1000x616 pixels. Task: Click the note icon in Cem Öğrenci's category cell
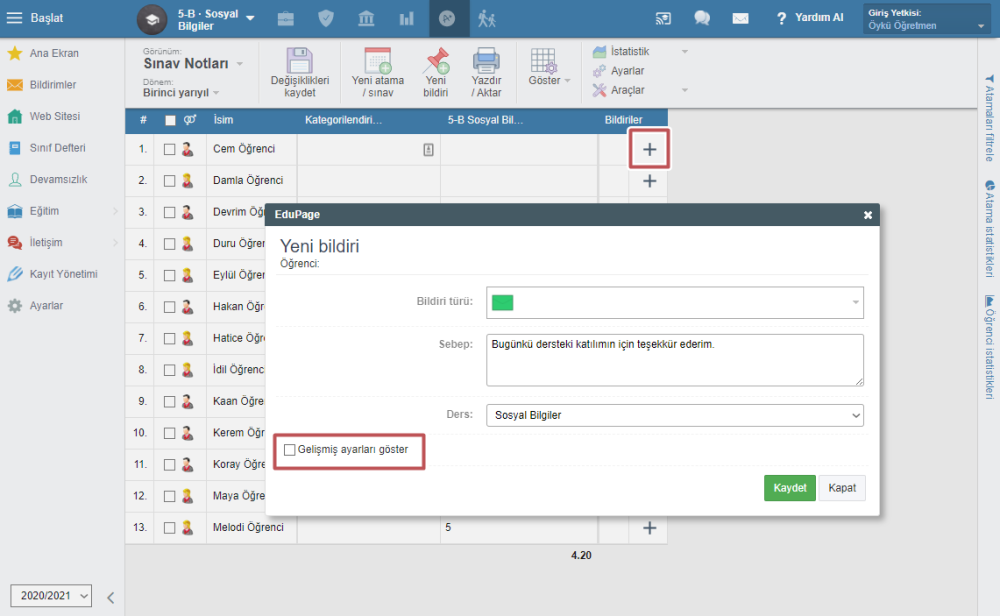[429, 150]
